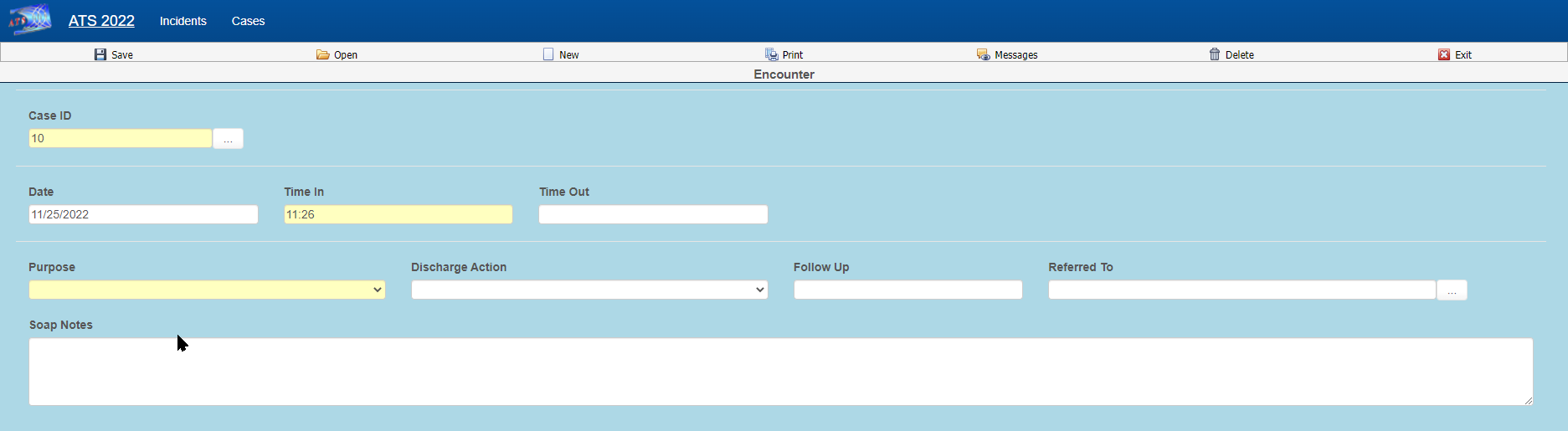Image resolution: width=1568 pixels, height=431 pixels.
Task: Open the Discharge Action dropdown
Action: tap(589, 290)
